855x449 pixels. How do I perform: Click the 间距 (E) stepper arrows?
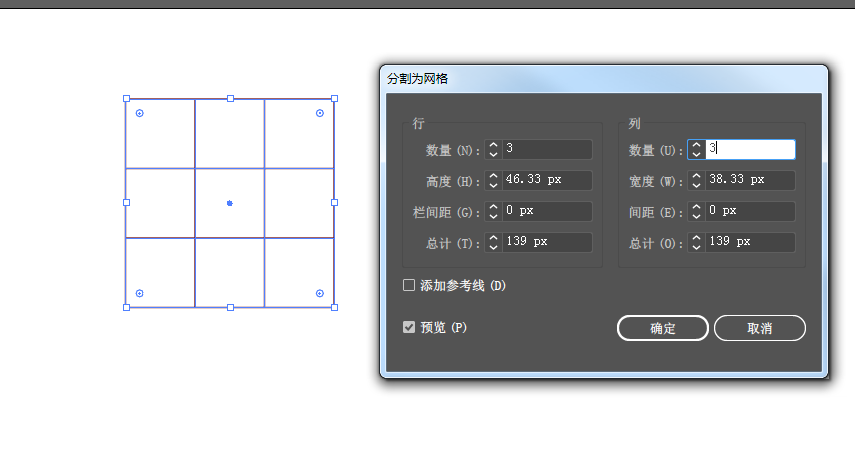point(696,211)
